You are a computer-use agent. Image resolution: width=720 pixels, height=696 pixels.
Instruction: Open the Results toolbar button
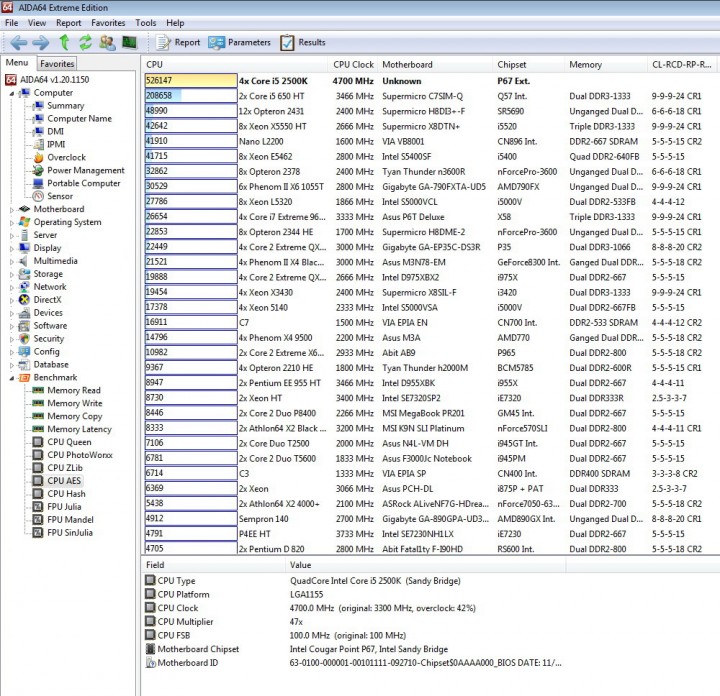303,43
